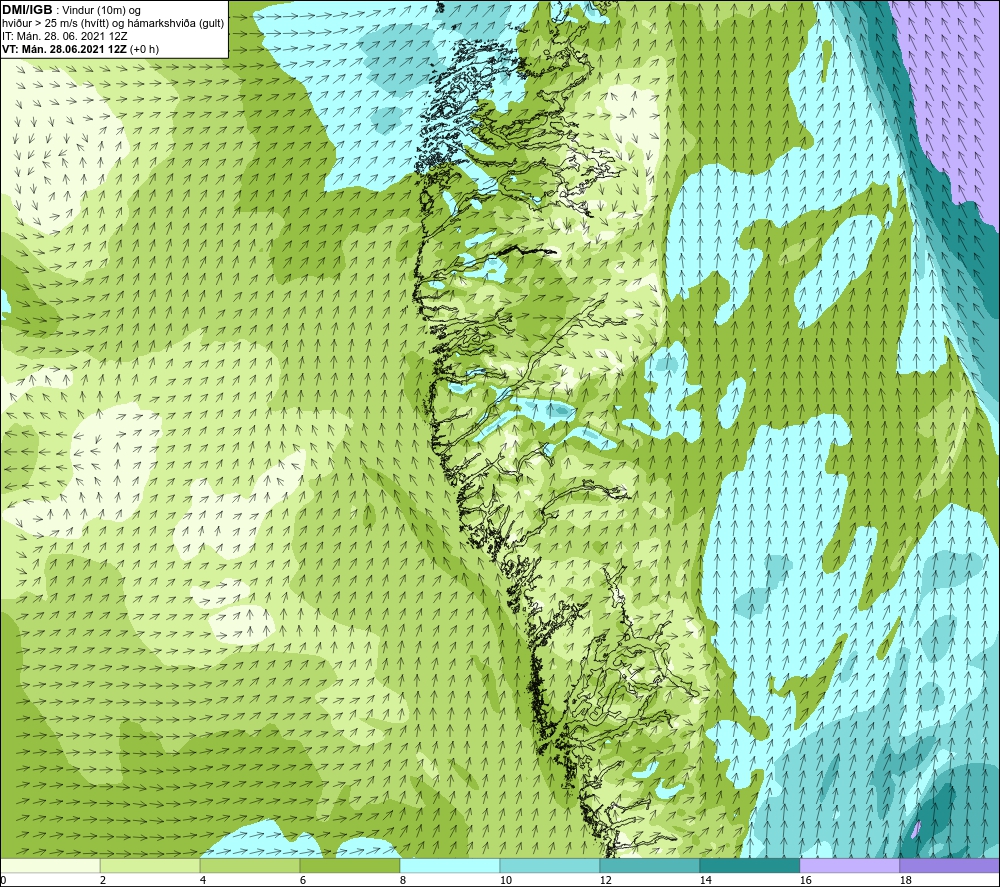Click the 14–16 m/s dark teal legend swatch
The width and height of the screenshot is (1000, 887).
(x=749, y=865)
